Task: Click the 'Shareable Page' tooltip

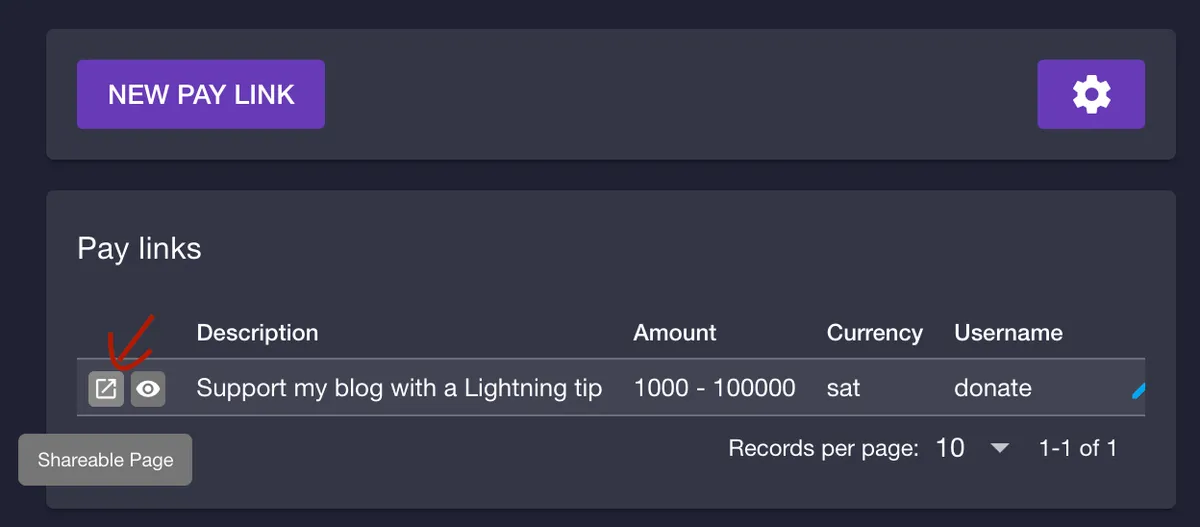Action: [105, 460]
